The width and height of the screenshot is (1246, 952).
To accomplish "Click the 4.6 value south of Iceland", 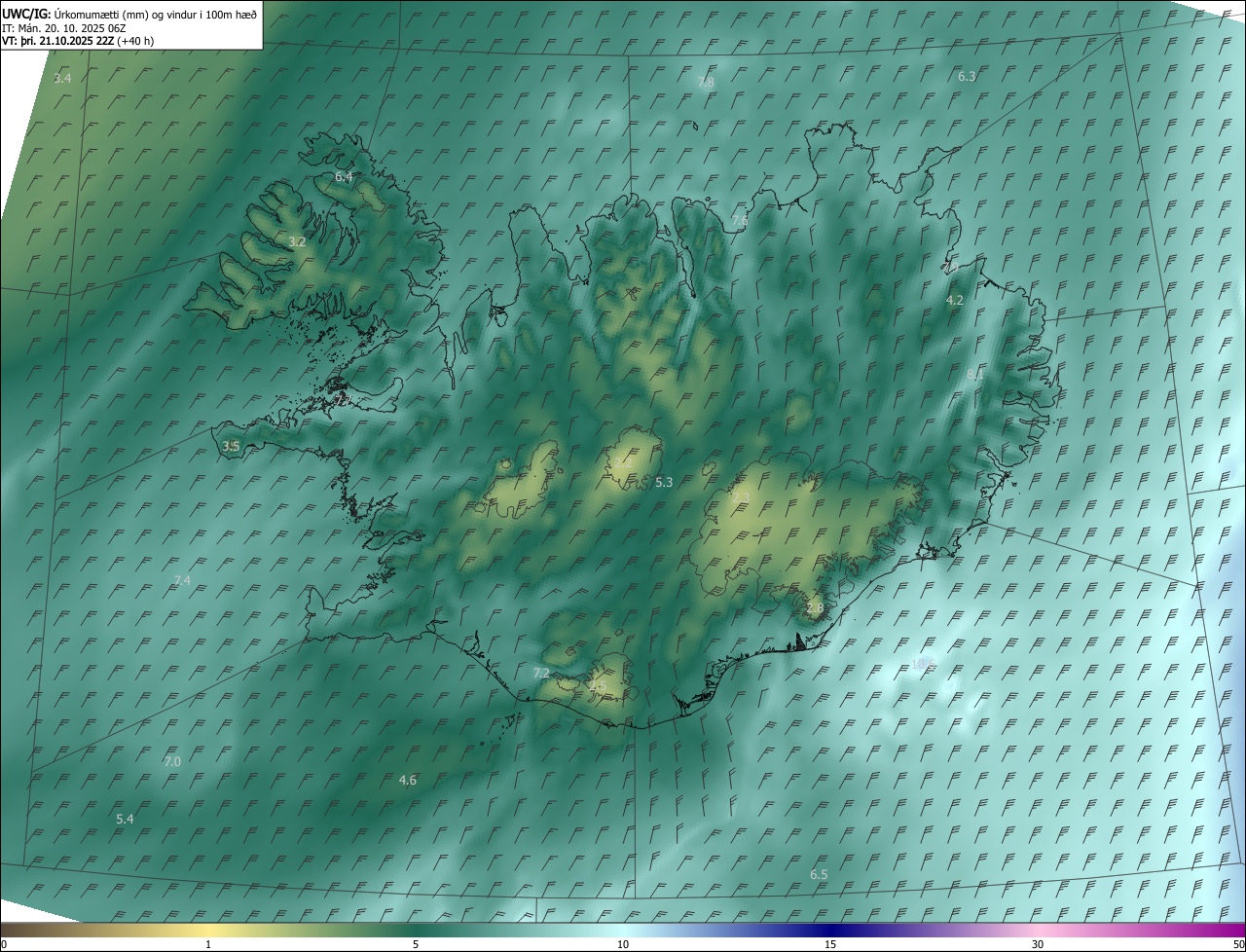I will tap(408, 781).
